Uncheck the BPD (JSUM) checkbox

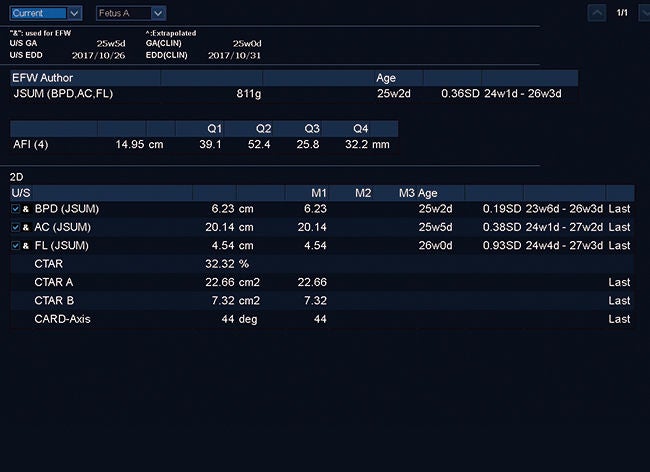(15, 209)
